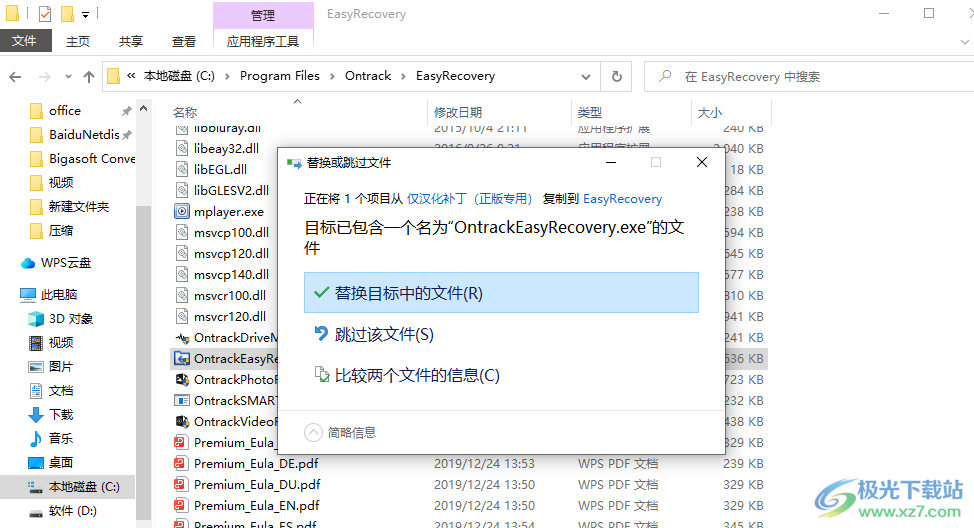Open BaiduNetdis folder in sidebar
The height and width of the screenshot is (528, 974).
pos(84,135)
